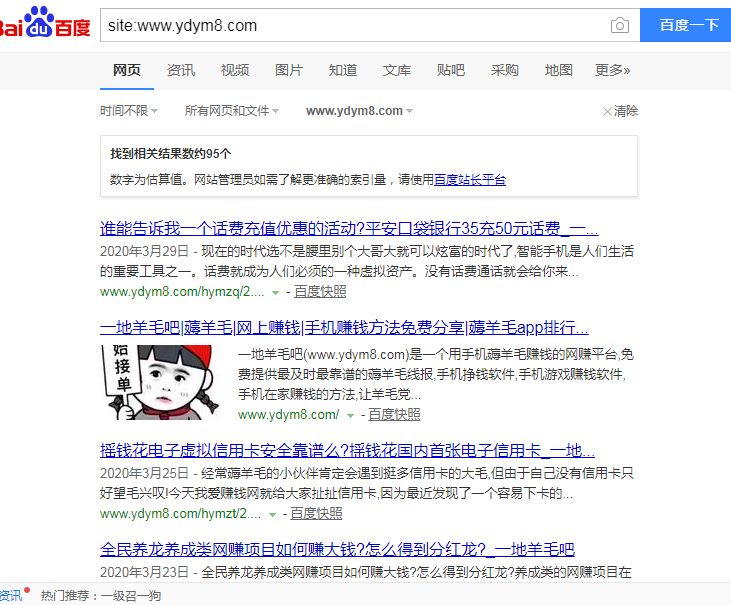This screenshot has width=731, height=605.
Task: Open the www.ydym8.com site filter dropdown
Action: coord(359,111)
